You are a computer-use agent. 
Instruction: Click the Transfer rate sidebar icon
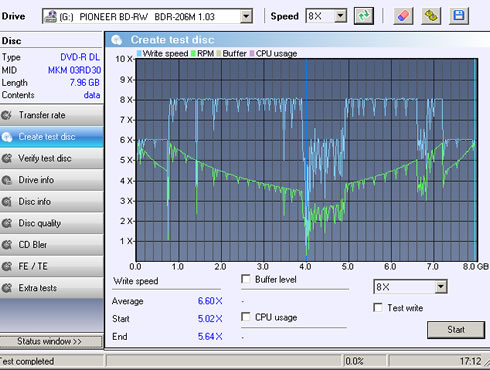6,115
